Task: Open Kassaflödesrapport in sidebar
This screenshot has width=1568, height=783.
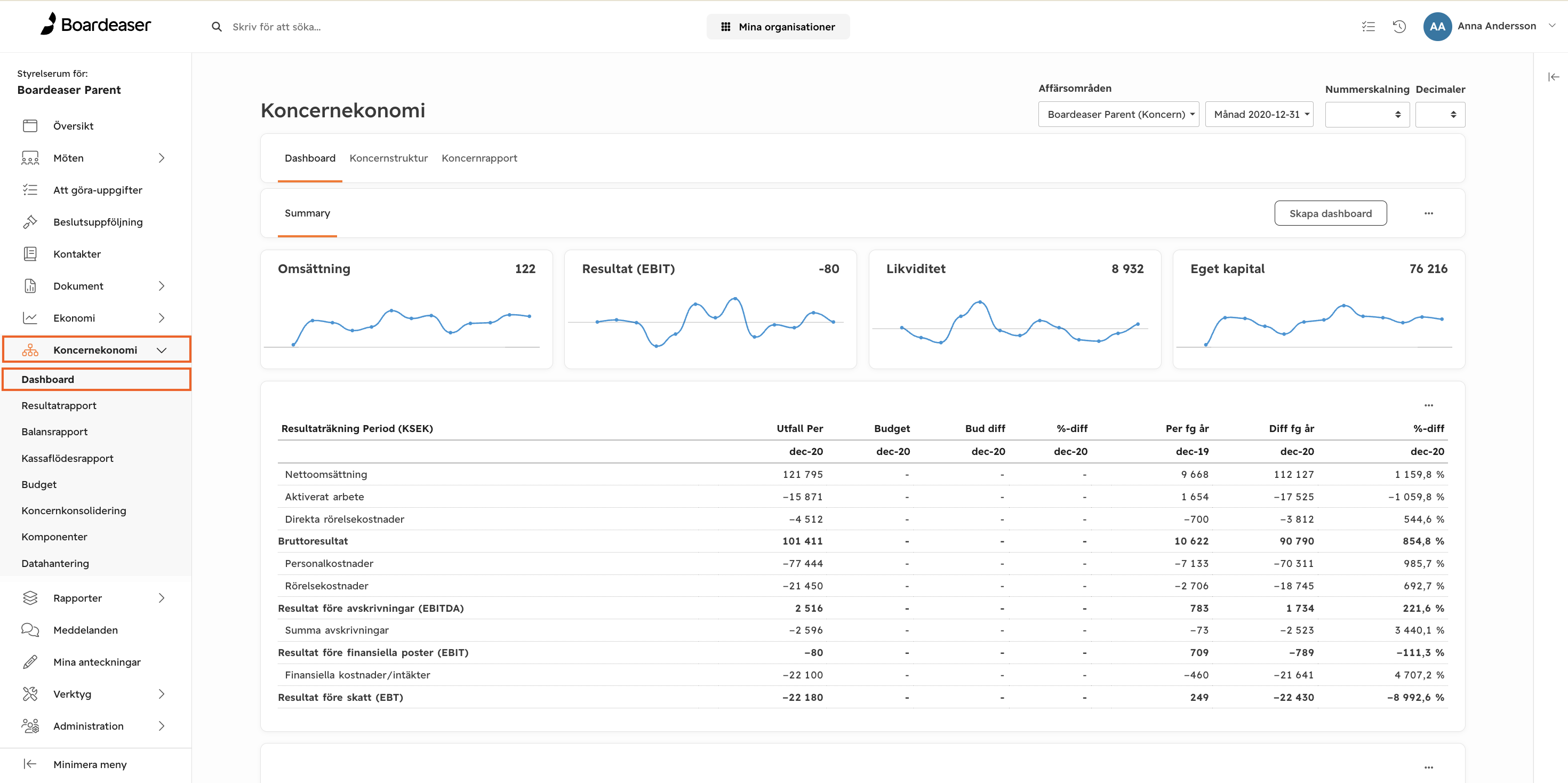Action: pyautogui.click(x=68, y=459)
